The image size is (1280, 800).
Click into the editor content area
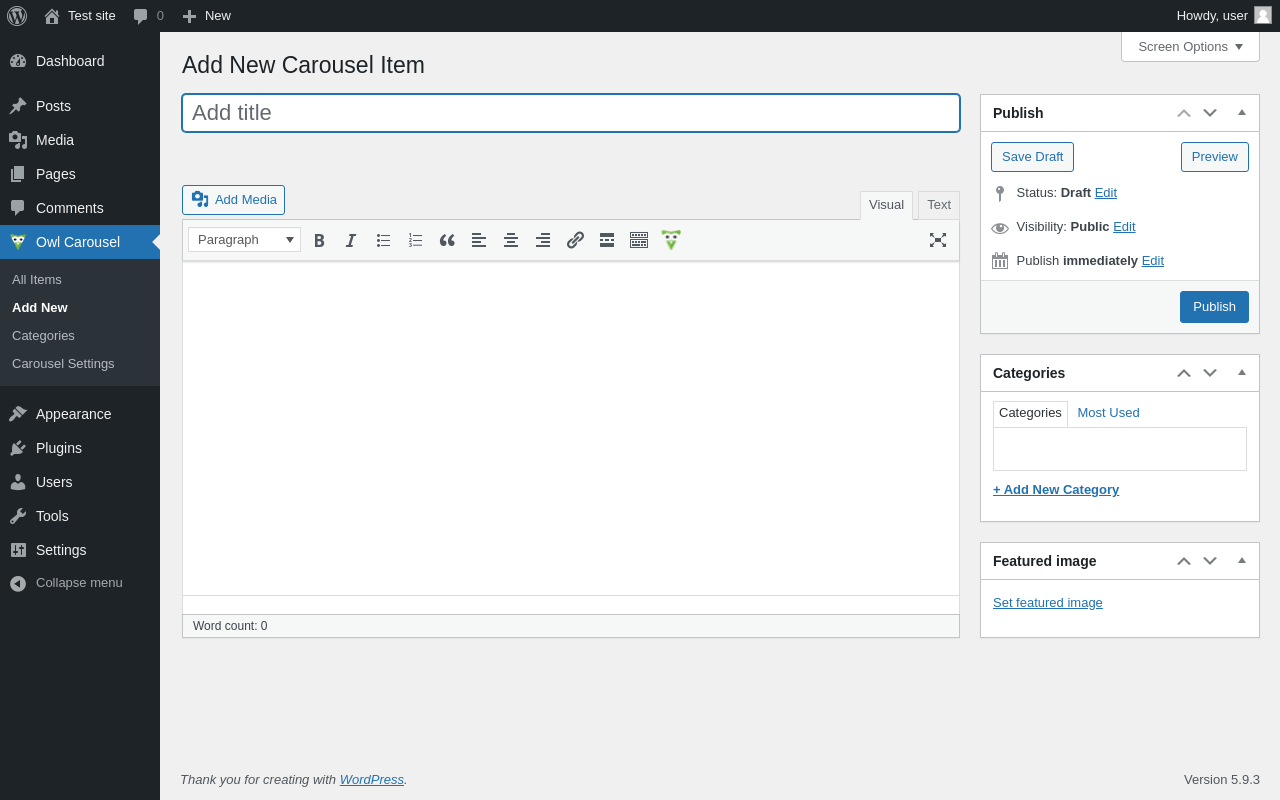click(571, 428)
